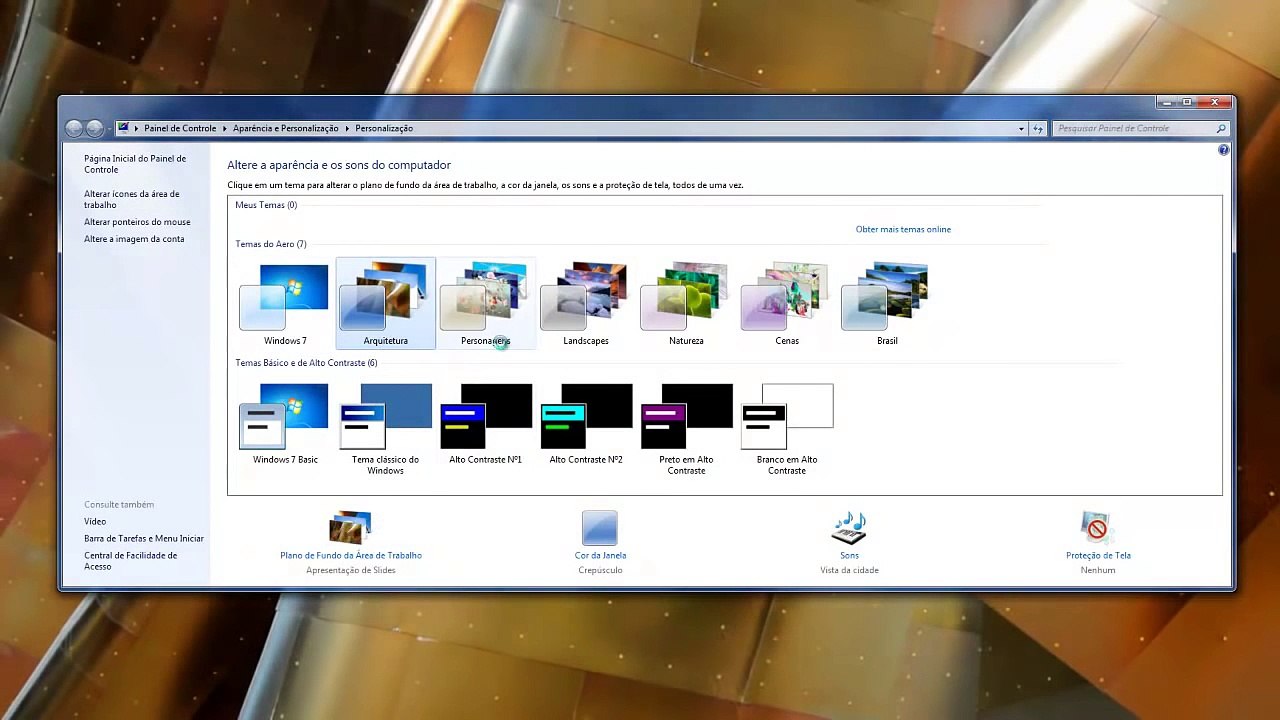Maximize the Personalização window
This screenshot has width=1280, height=720.
(1186, 102)
